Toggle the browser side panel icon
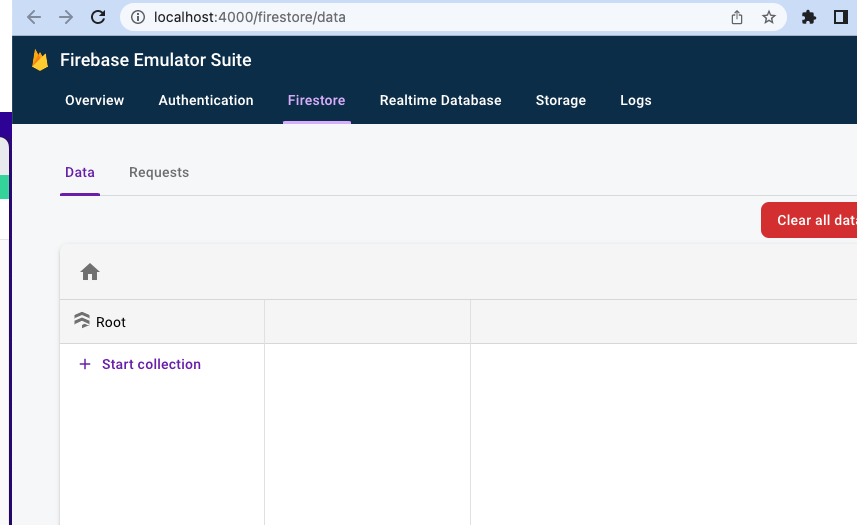The height and width of the screenshot is (525, 857). pyautogui.click(x=841, y=17)
